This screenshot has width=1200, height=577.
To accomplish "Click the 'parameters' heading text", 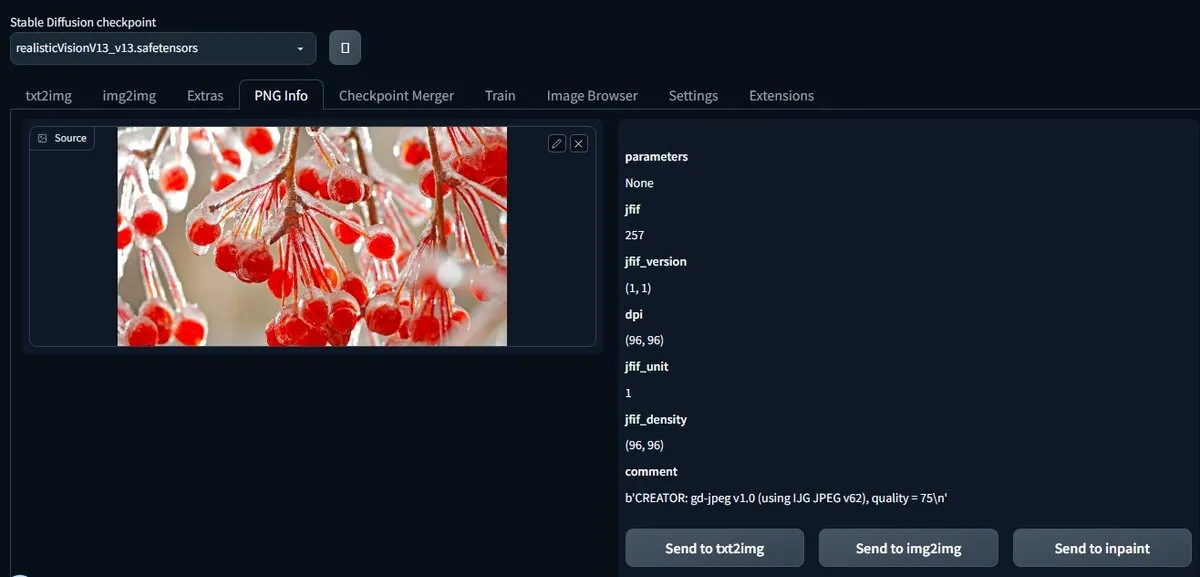I will coord(656,157).
